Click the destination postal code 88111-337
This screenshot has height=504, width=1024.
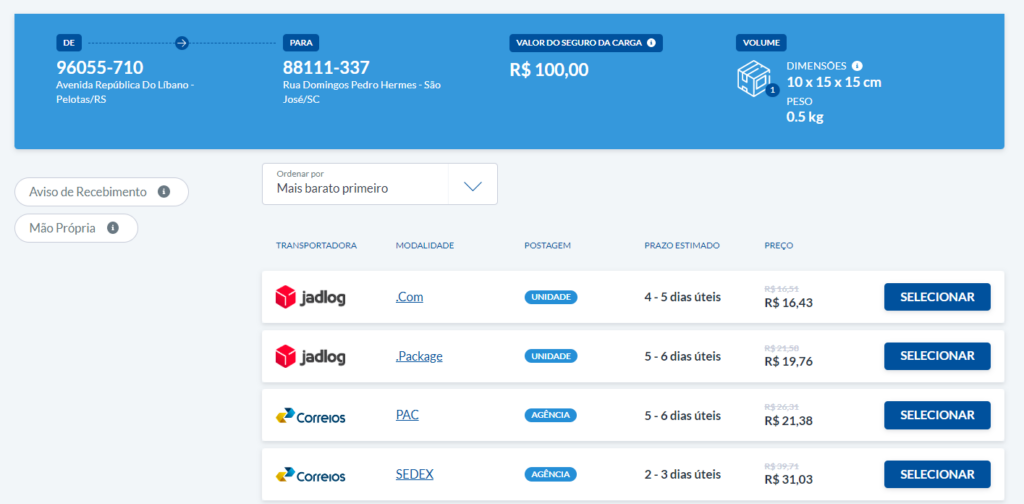(327, 68)
